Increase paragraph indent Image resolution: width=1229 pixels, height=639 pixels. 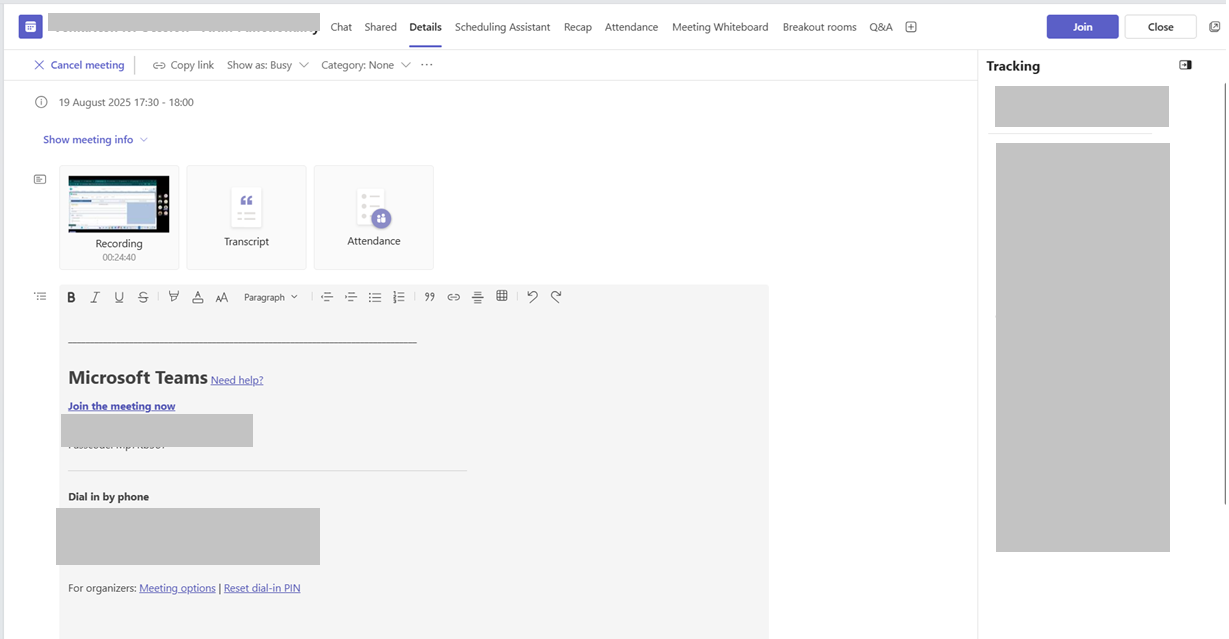tap(351, 297)
